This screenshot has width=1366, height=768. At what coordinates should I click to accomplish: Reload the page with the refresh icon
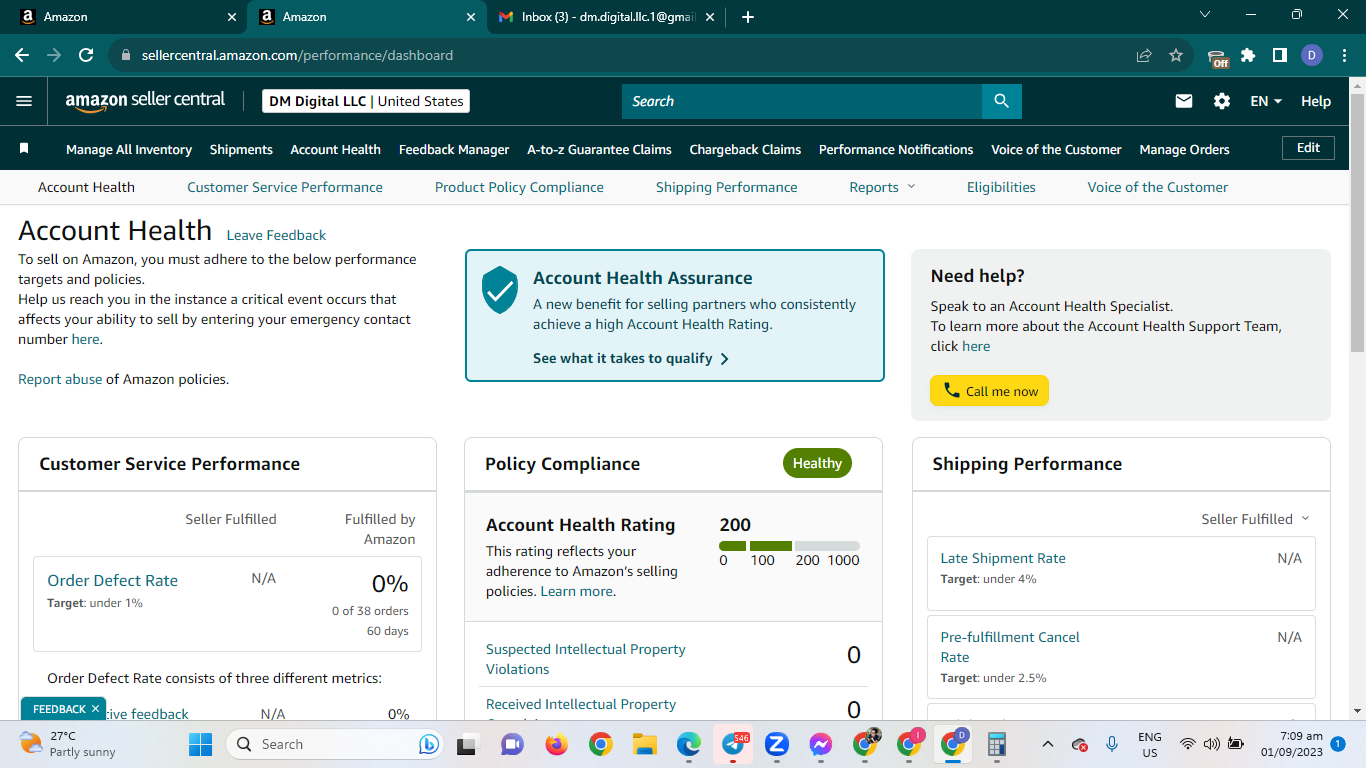click(x=86, y=55)
